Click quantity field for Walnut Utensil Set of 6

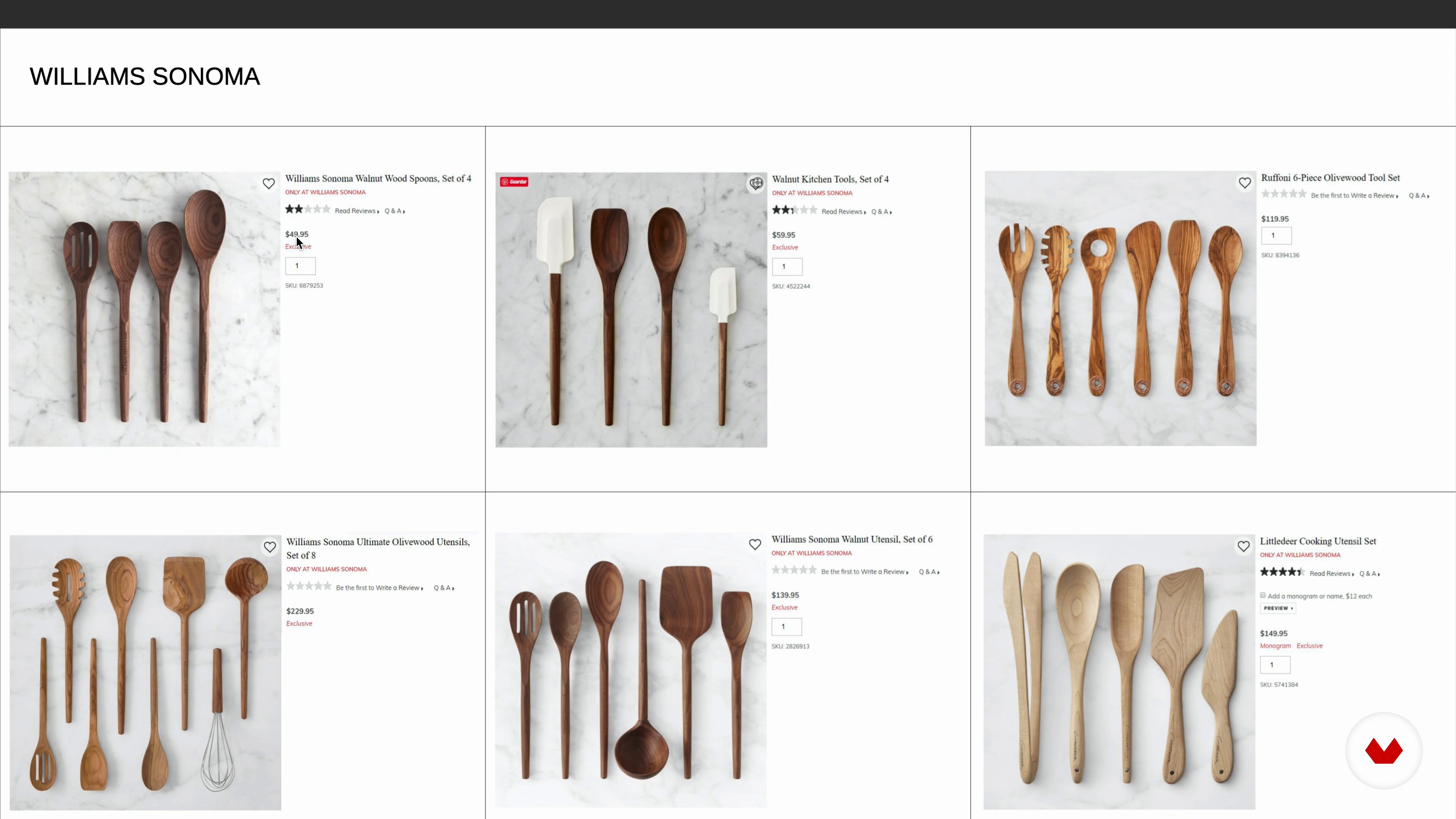(x=787, y=626)
